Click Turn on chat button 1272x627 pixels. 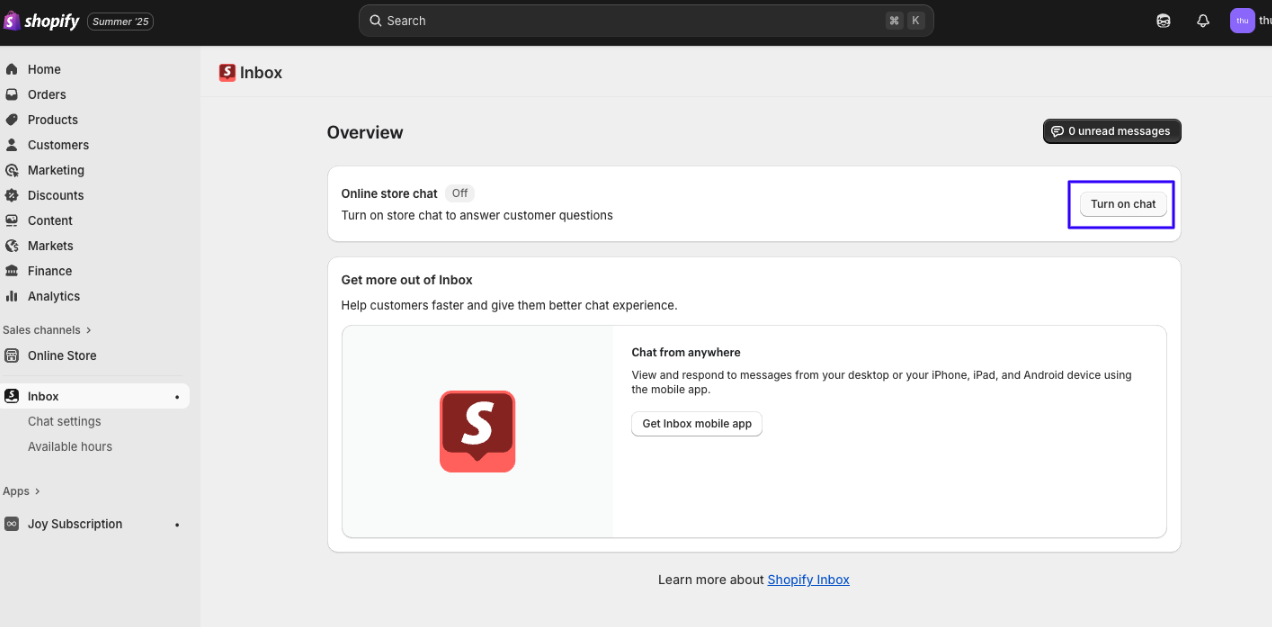tap(1123, 204)
